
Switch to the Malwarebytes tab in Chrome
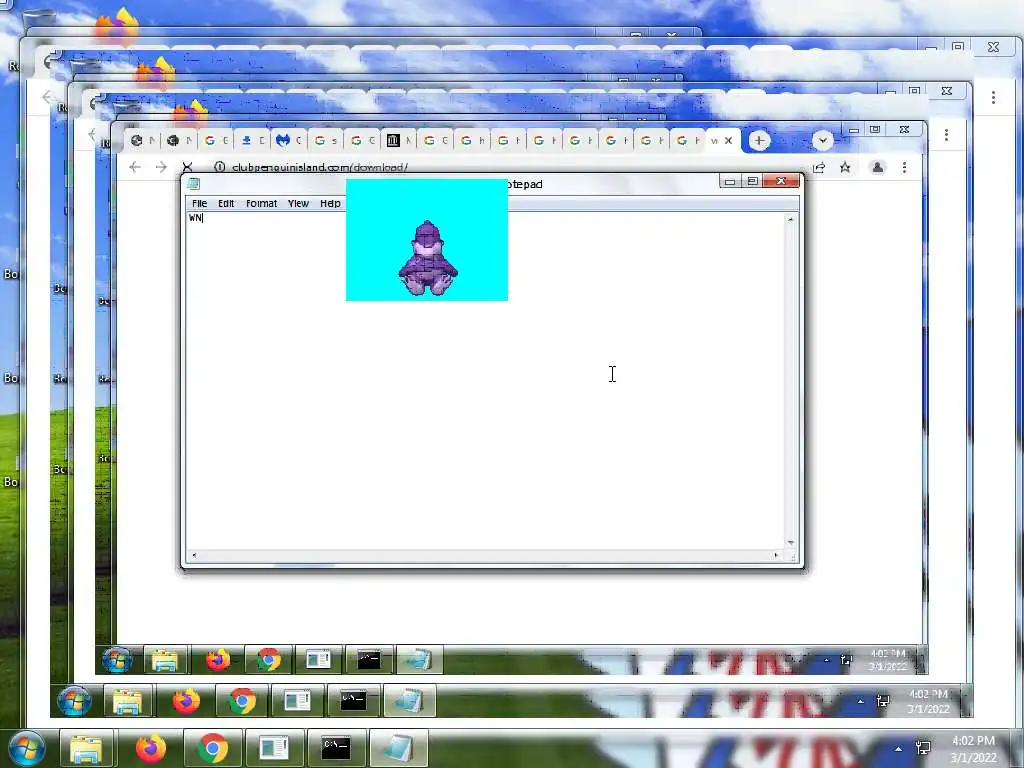287,140
